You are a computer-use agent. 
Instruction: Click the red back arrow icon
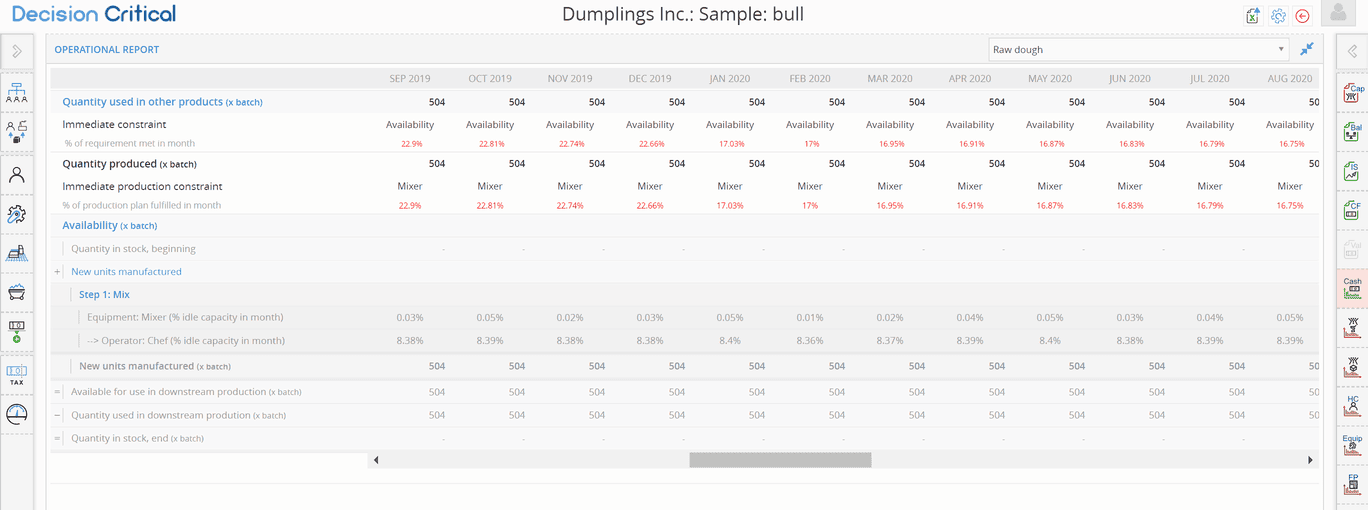pos(1302,16)
